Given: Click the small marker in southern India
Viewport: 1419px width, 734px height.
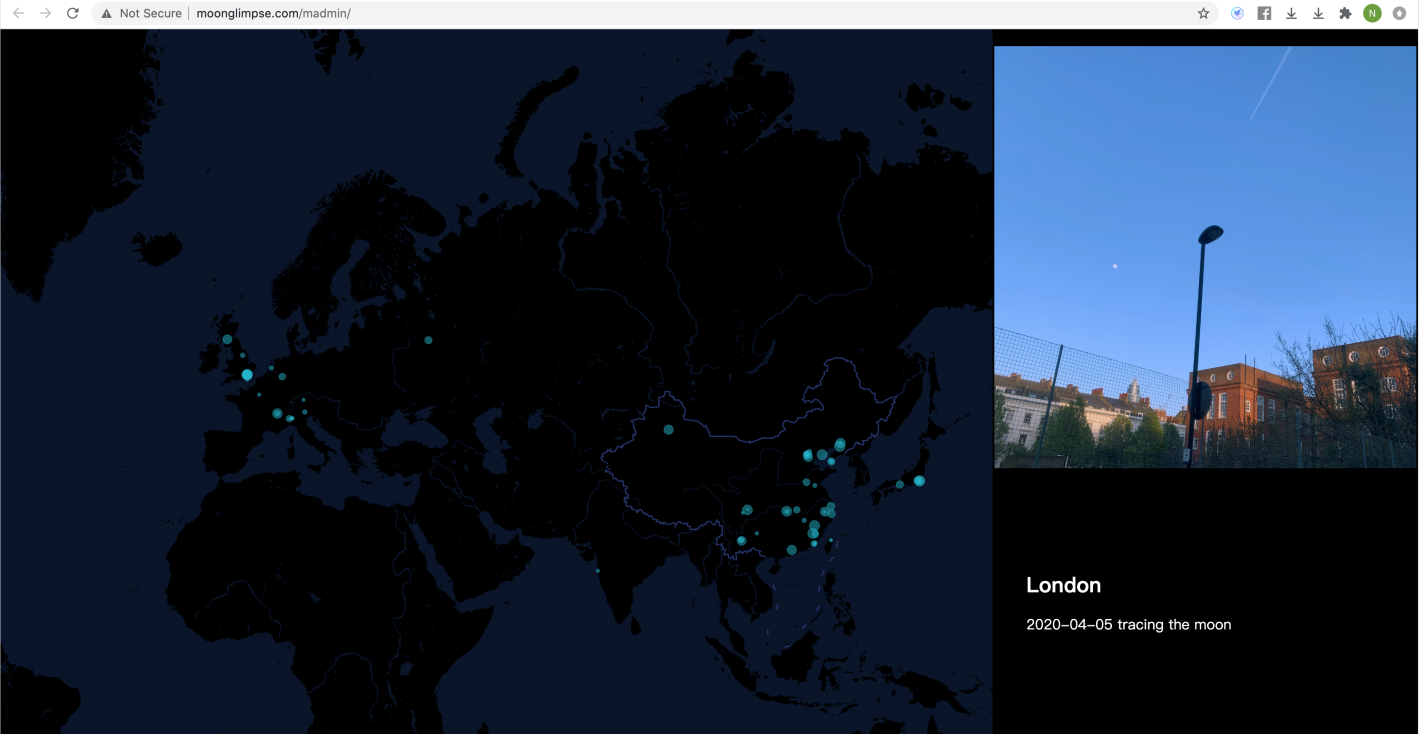Looking at the screenshot, I should coord(598,571).
